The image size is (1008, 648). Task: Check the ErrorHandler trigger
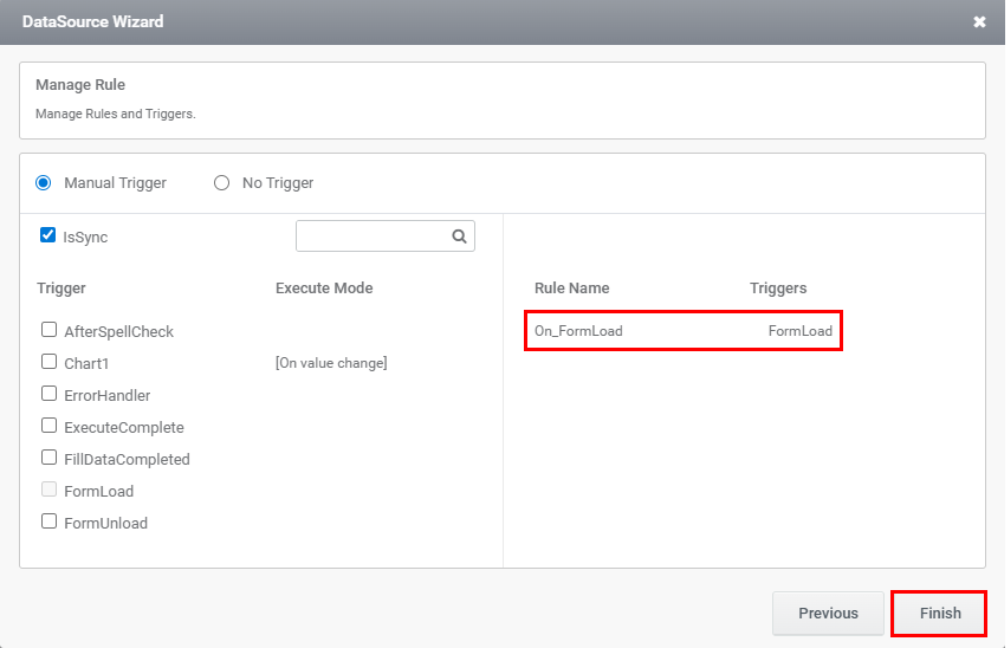[x=49, y=394]
